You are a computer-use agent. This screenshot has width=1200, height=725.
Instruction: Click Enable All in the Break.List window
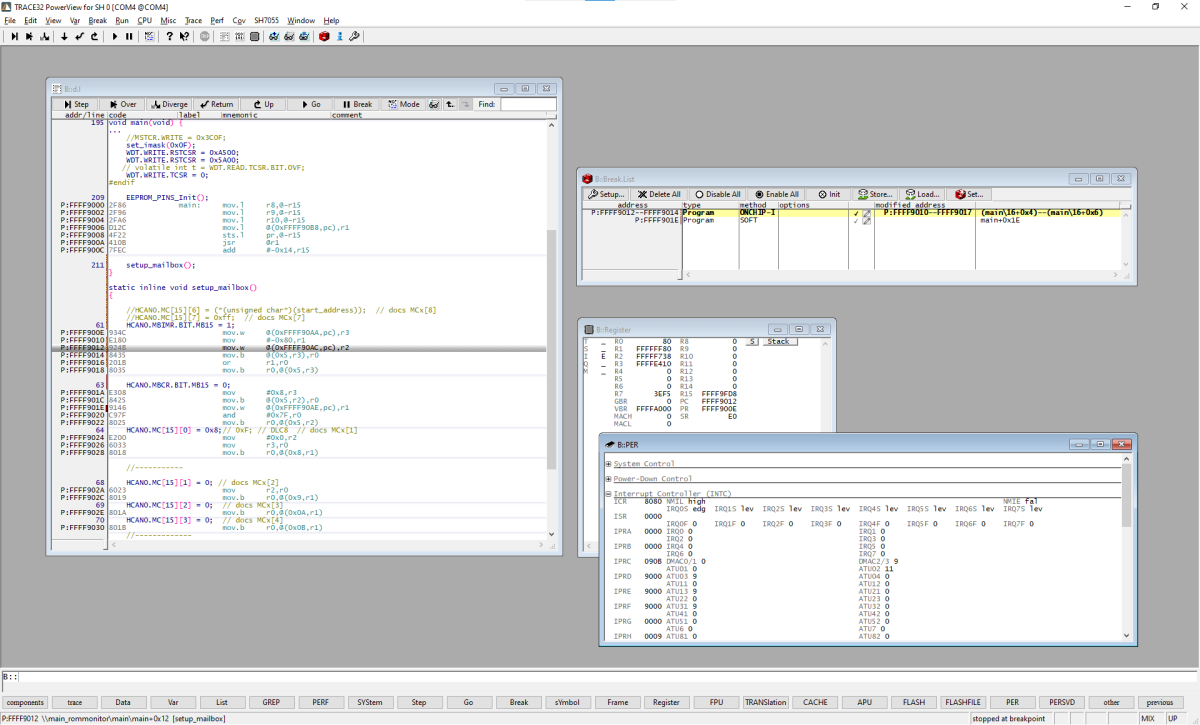click(x=778, y=194)
